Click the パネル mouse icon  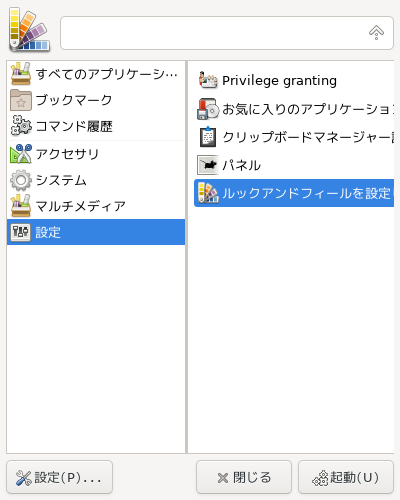point(208,165)
